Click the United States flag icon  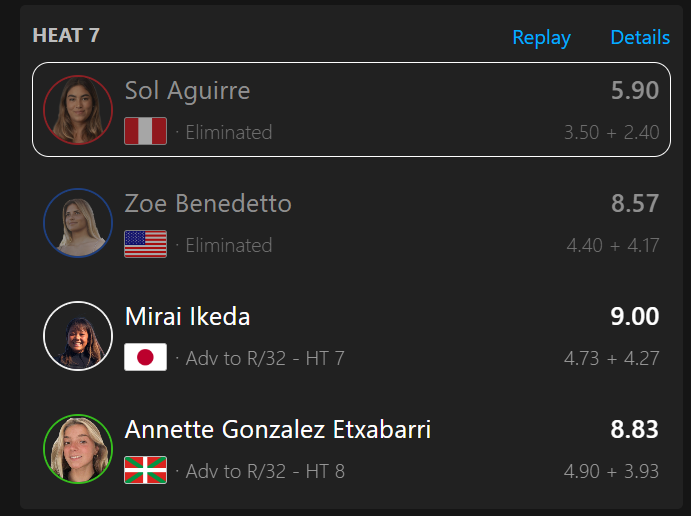point(145,244)
